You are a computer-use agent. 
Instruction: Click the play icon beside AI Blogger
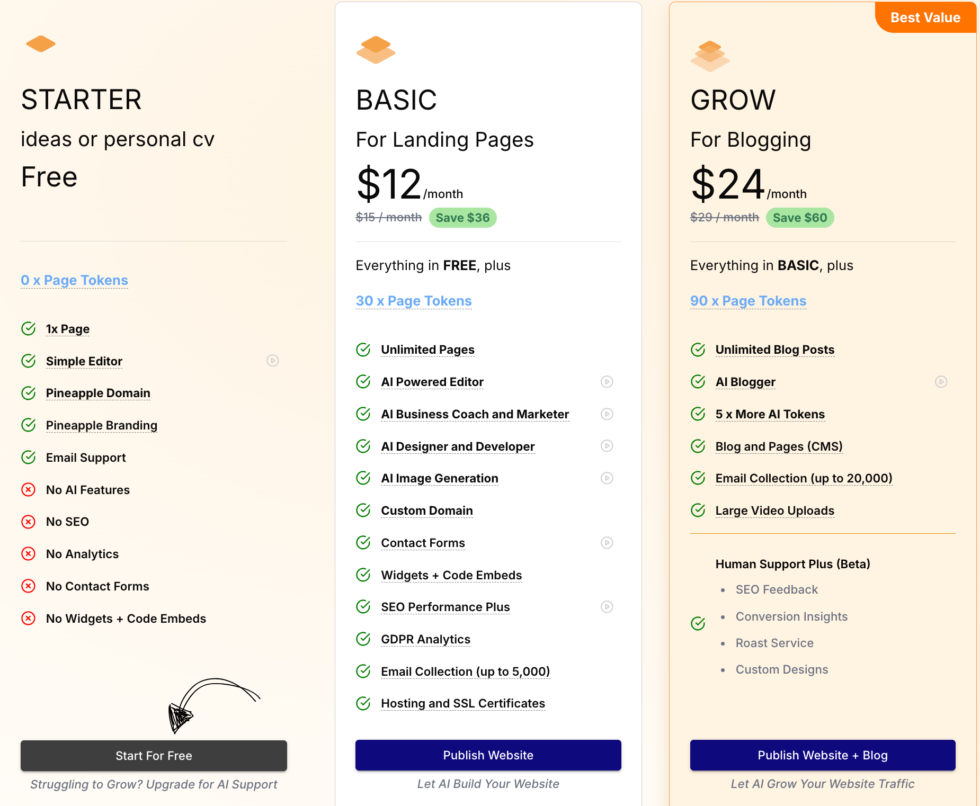(x=941, y=381)
